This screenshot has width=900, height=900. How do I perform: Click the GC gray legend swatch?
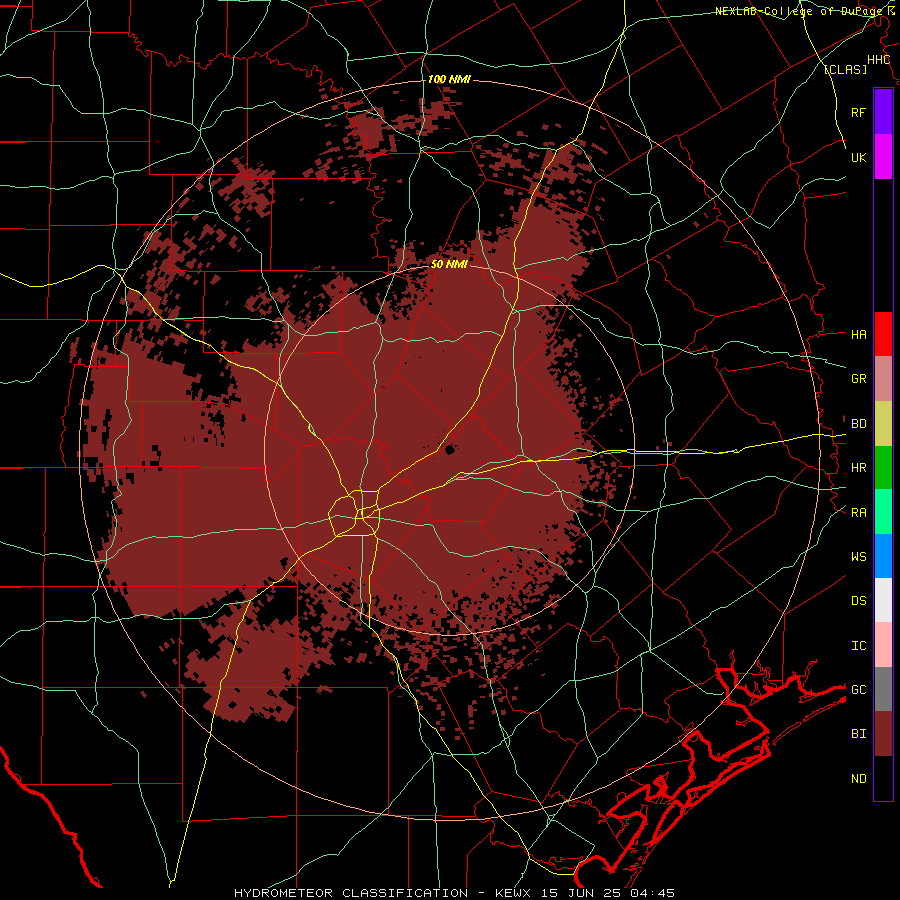[x=883, y=689]
